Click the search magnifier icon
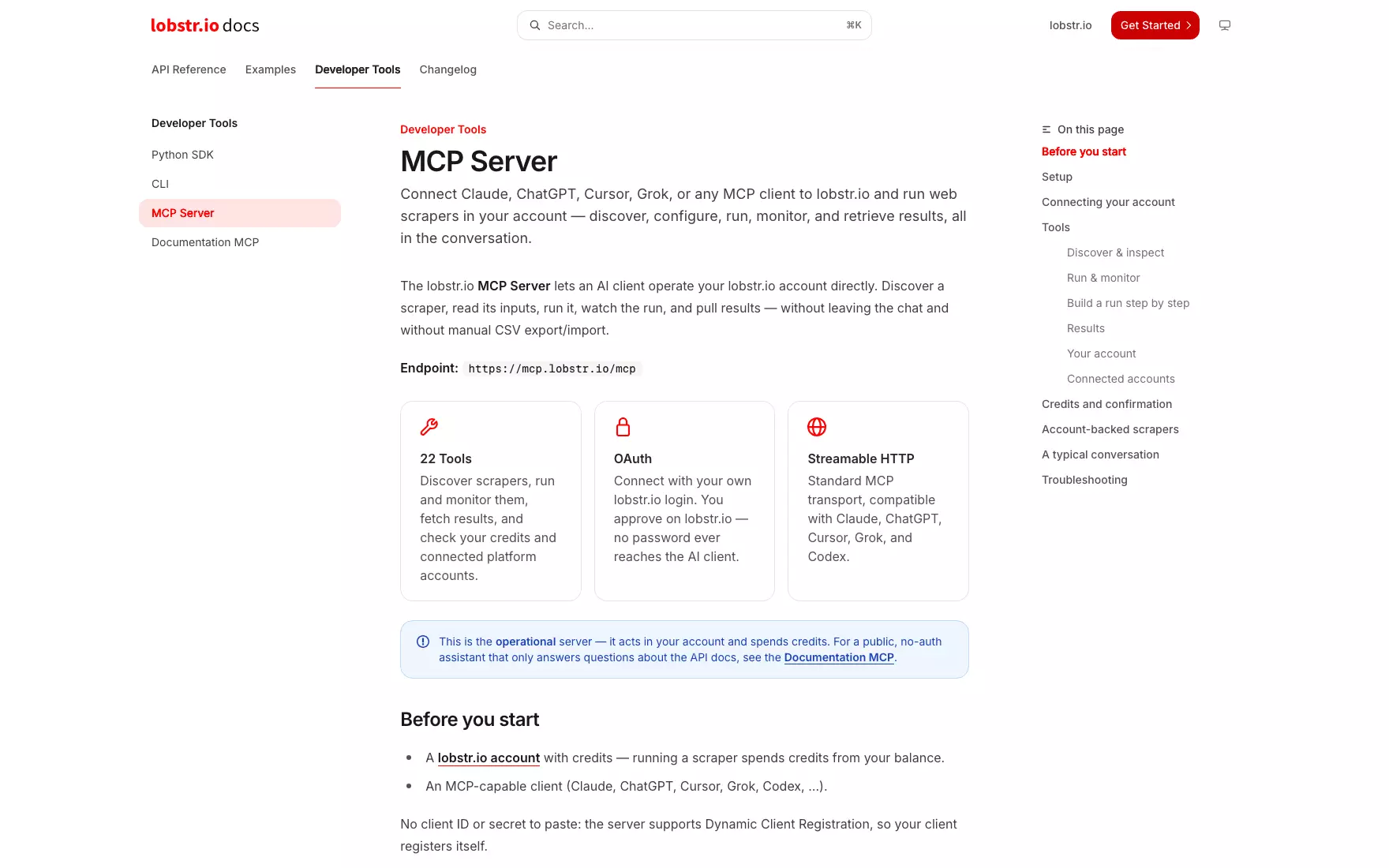The width and height of the screenshot is (1389, 868). point(535,25)
